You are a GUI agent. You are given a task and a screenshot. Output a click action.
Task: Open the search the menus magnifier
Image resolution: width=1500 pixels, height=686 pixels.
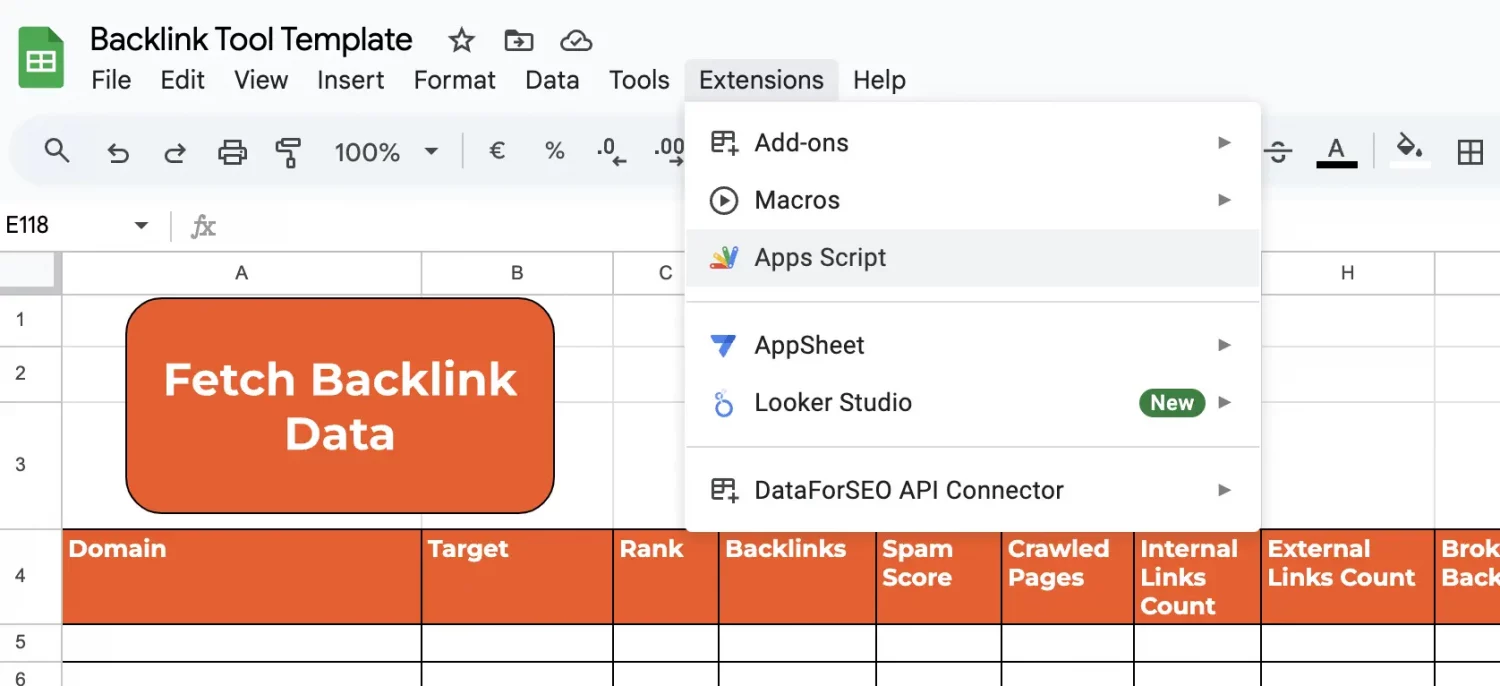click(x=57, y=151)
